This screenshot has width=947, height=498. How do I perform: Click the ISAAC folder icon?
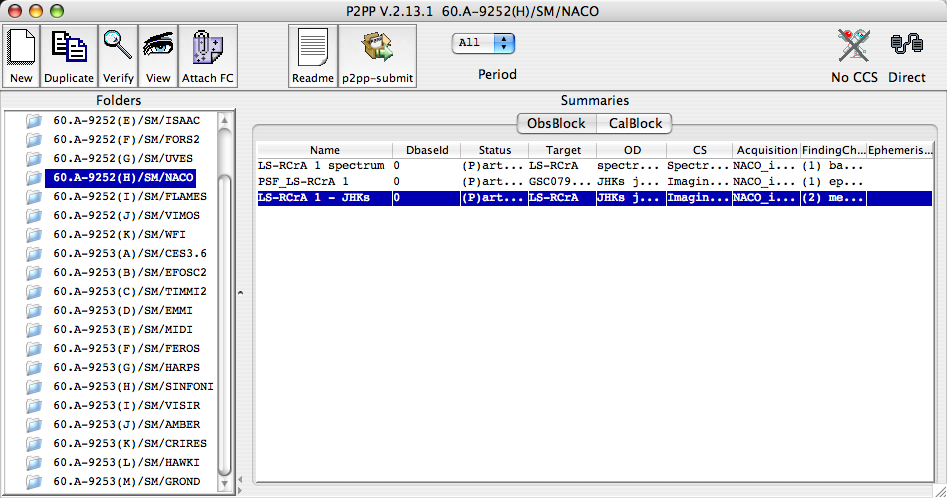(x=34, y=121)
